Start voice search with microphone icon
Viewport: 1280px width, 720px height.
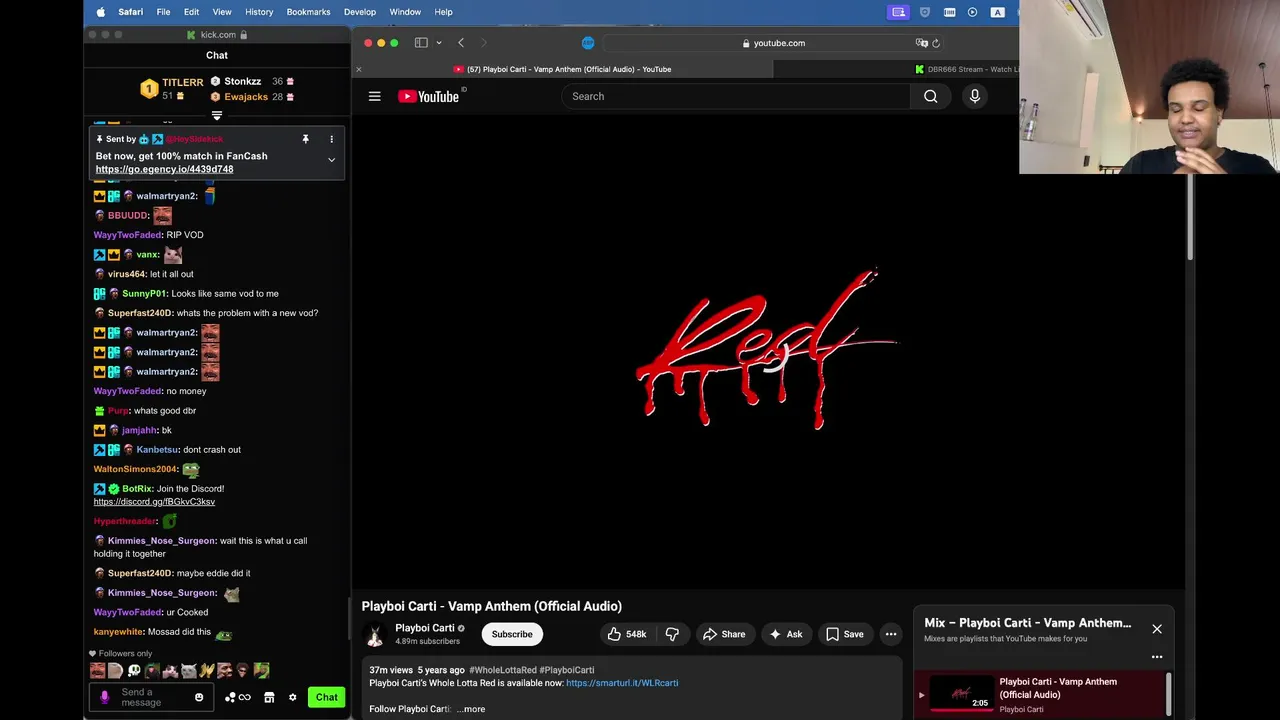pyautogui.click(x=975, y=96)
